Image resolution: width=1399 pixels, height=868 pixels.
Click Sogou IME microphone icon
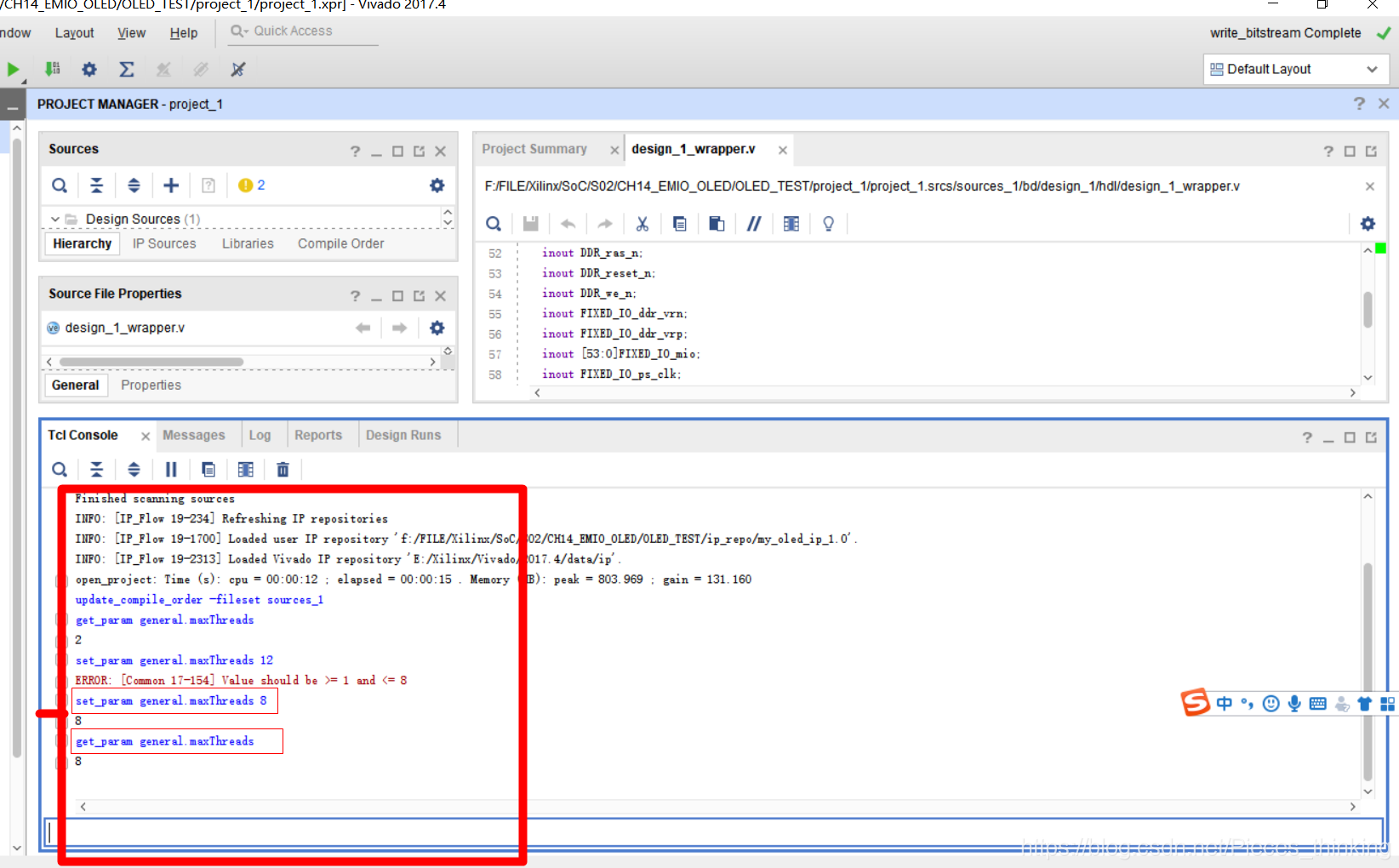tap(1294, 703)
